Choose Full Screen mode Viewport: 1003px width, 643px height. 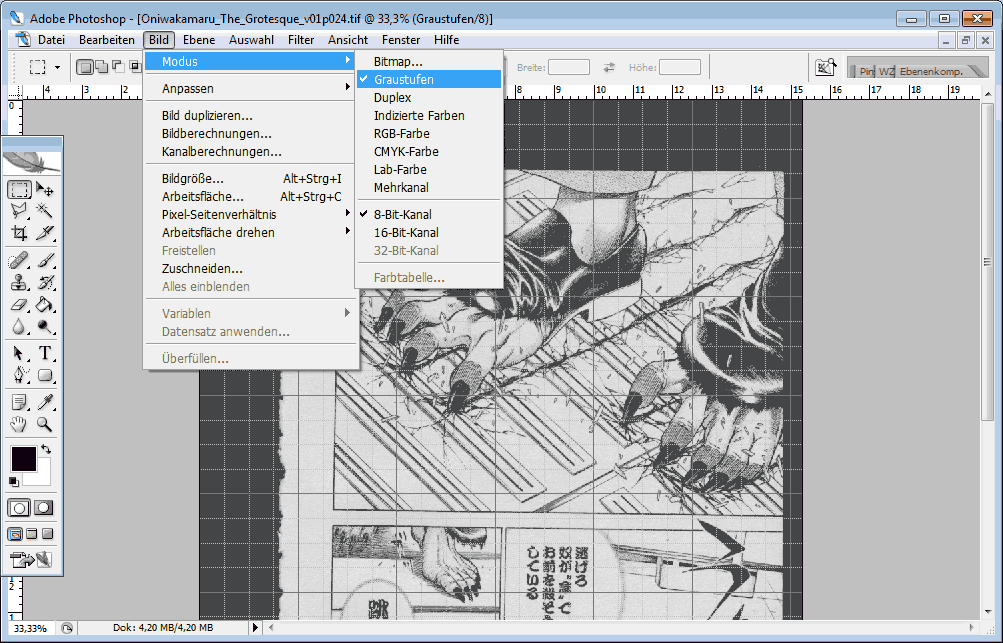pyautogui.click(x=47, y=534)
